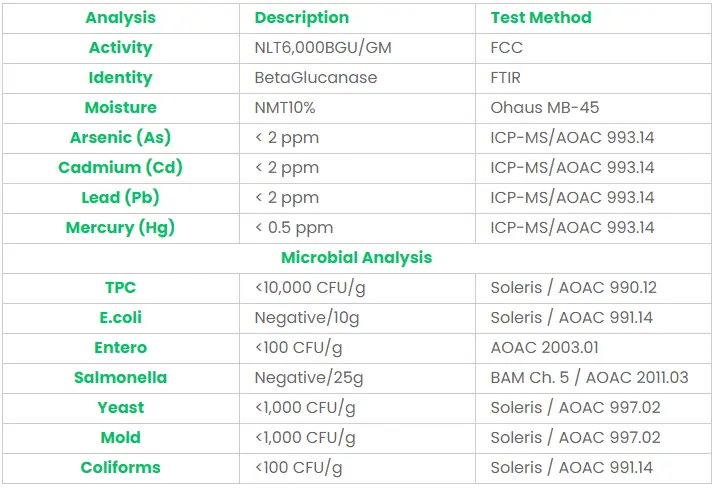715x488 pixels.
Task: Select the Activity row label
Action: point(120,48)
